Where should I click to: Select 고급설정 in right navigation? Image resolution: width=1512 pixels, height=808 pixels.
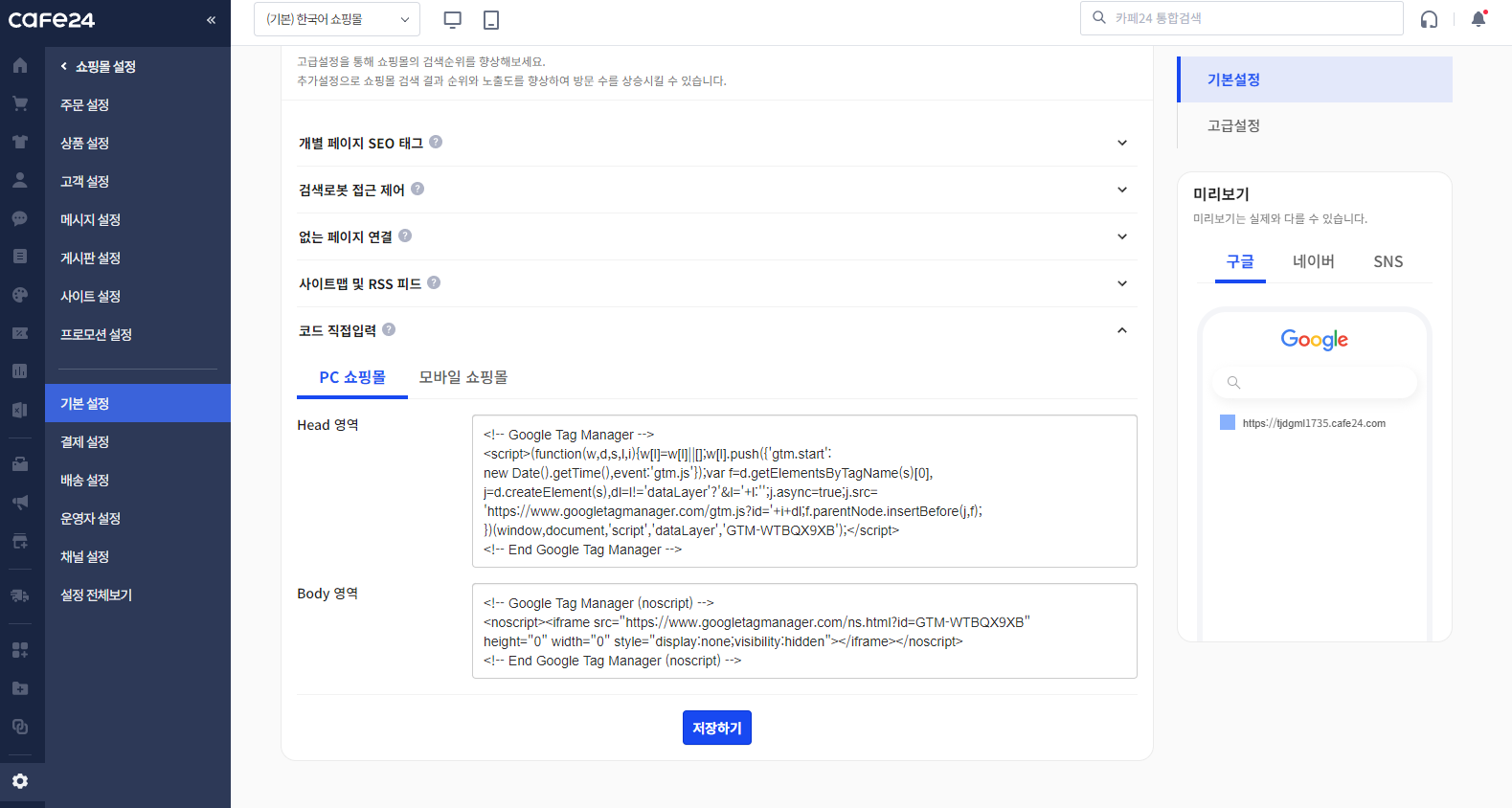1315,125
